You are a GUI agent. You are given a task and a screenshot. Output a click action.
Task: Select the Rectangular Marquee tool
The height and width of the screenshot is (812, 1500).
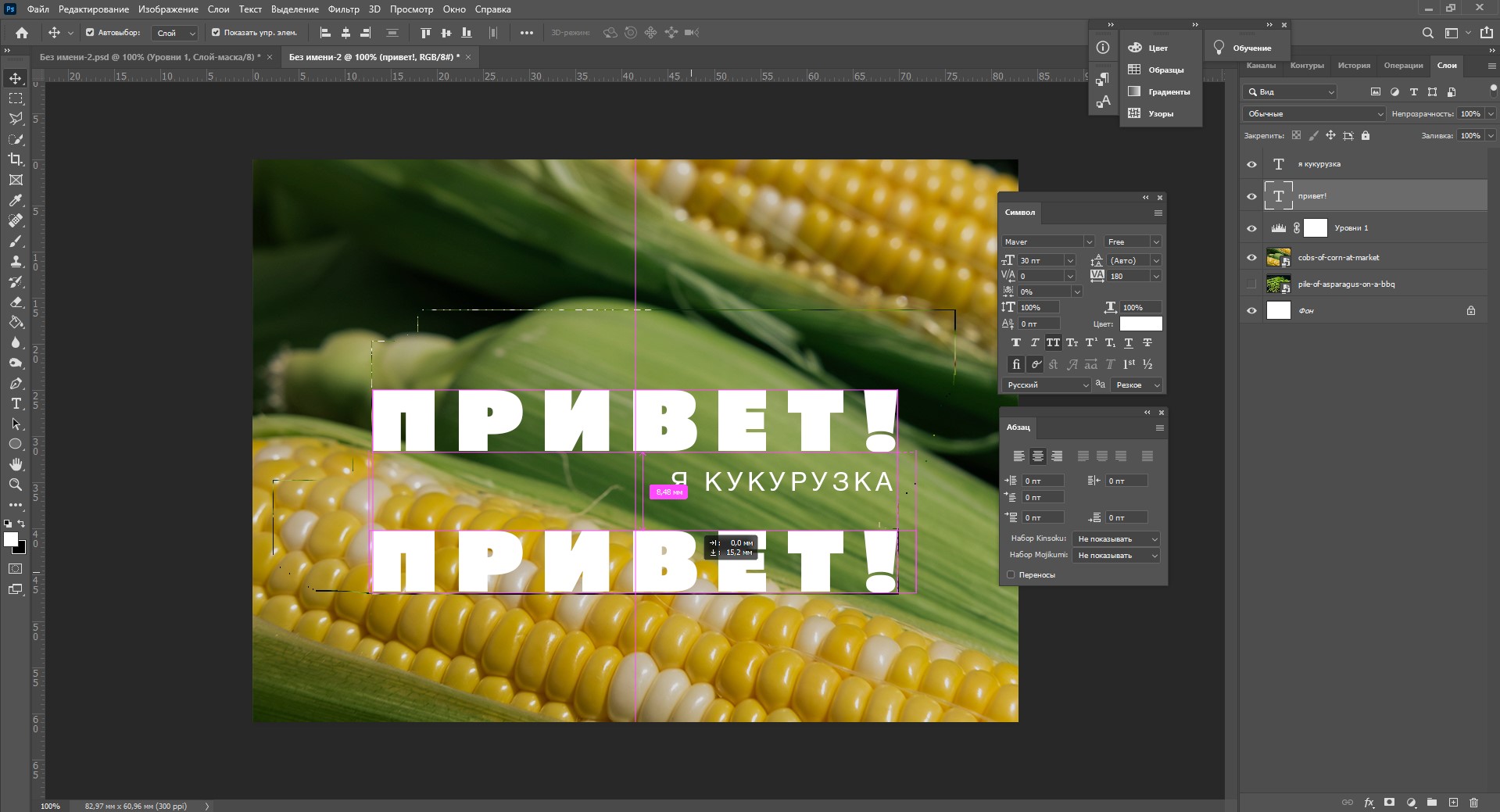(16, 98)
